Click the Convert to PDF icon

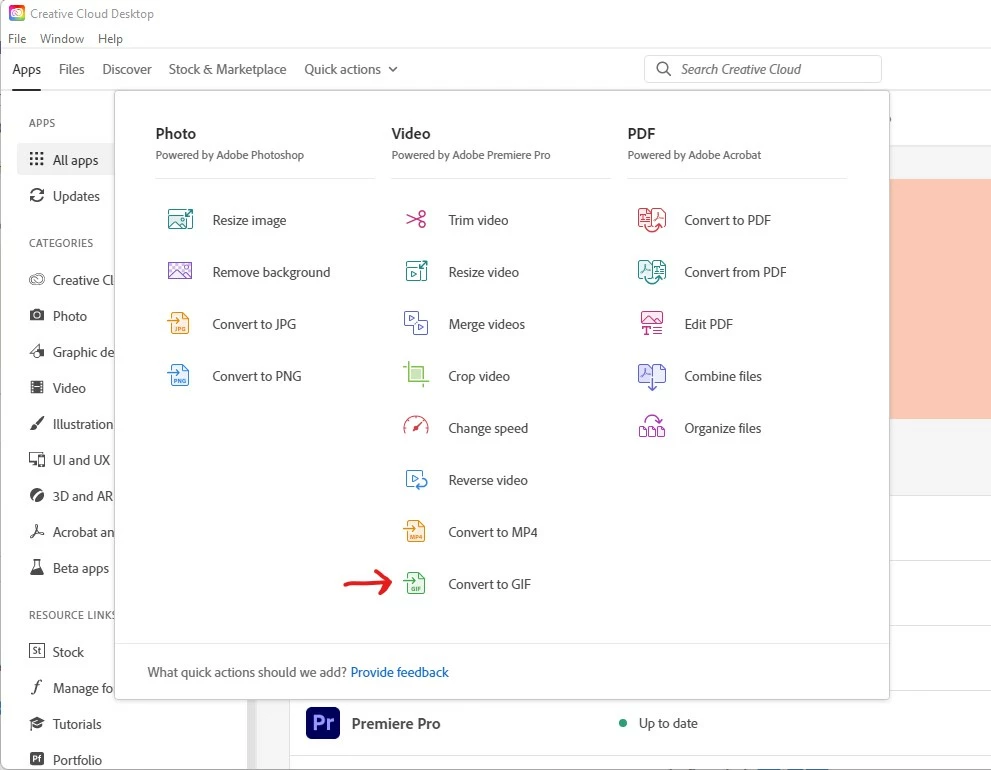[652, 219]
